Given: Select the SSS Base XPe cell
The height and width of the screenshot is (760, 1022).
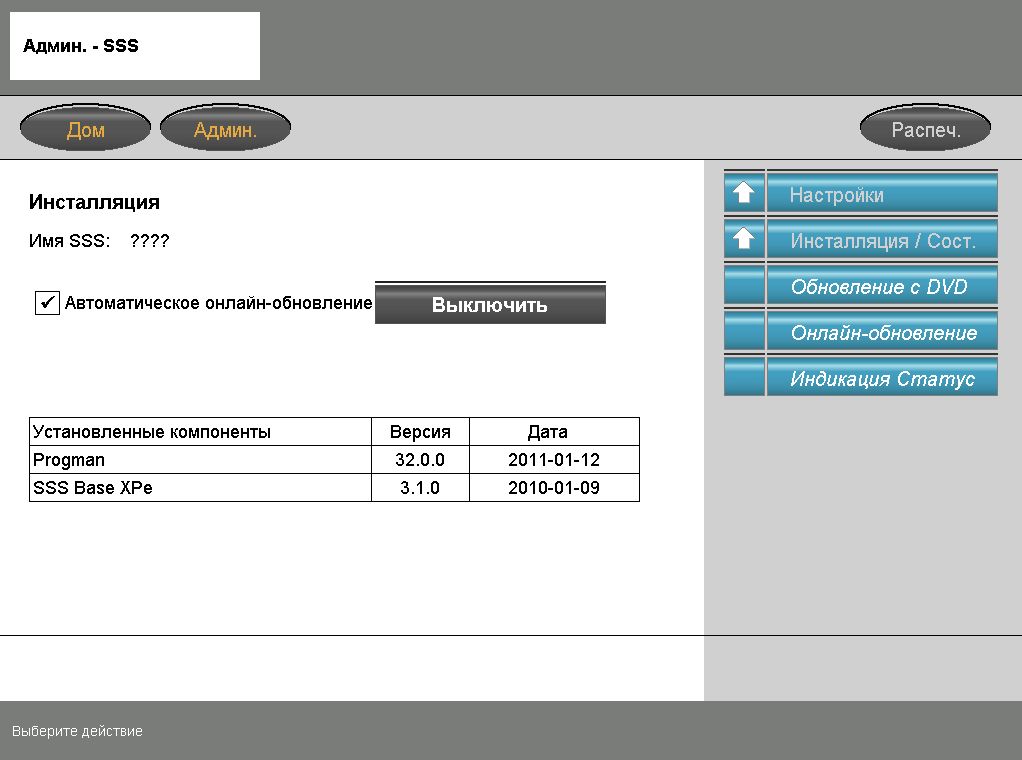Looking at the screenshot, I should (x=200, y=488).
